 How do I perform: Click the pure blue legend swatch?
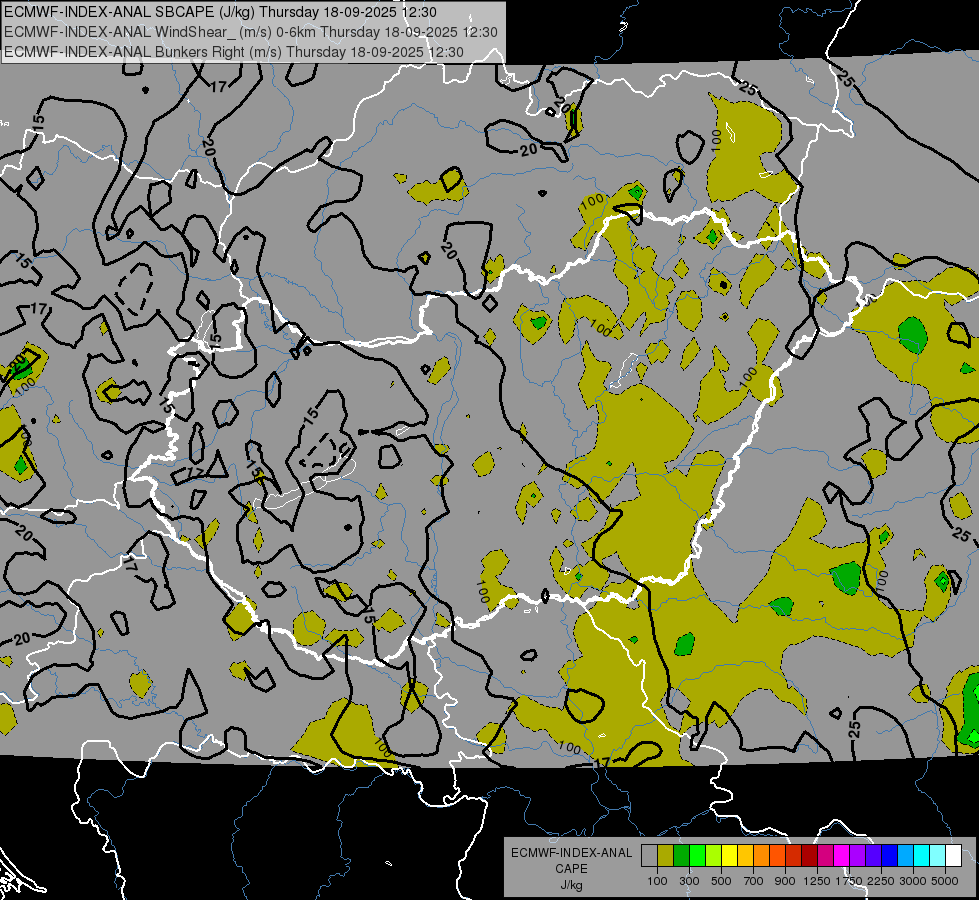click(x=889, y=856)
